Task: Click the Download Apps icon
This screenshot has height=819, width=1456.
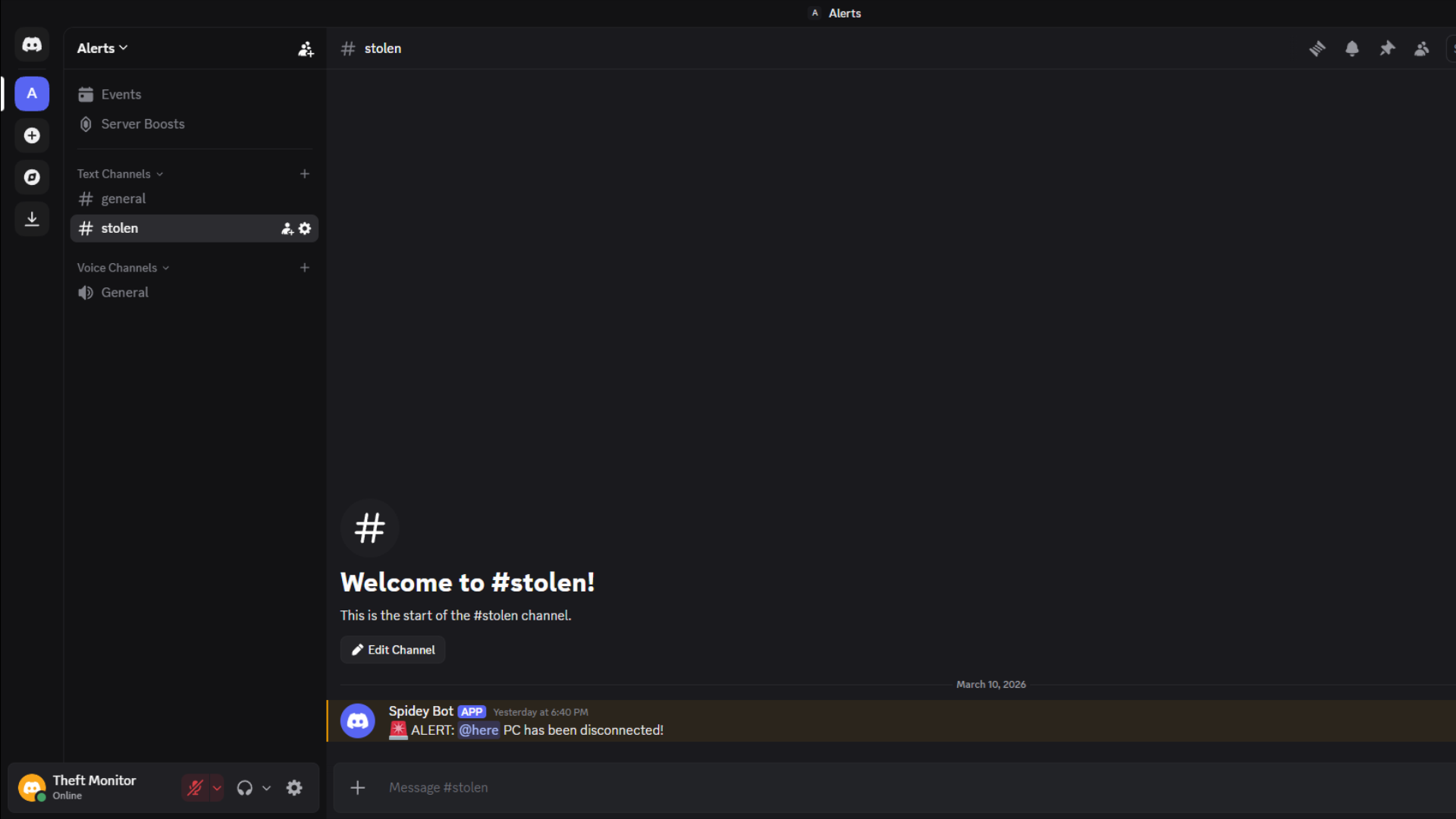Action: point(32,219)
